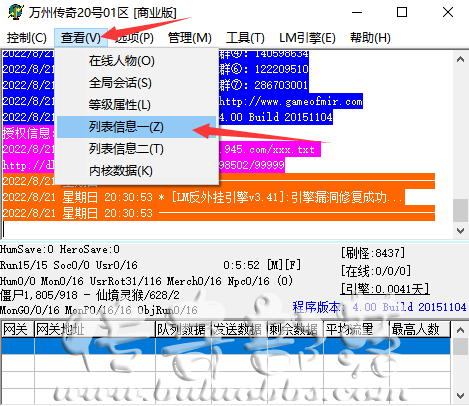This screenshot has height=406, width=469.
Task: Select the highlighted first gateway row
Action: [x=226, y=346]
